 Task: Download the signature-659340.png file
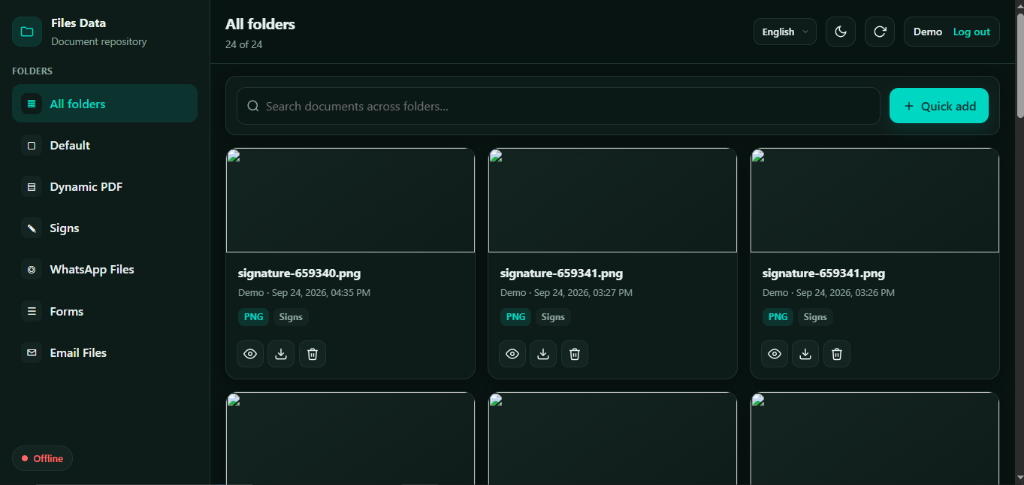coord(281,354)
